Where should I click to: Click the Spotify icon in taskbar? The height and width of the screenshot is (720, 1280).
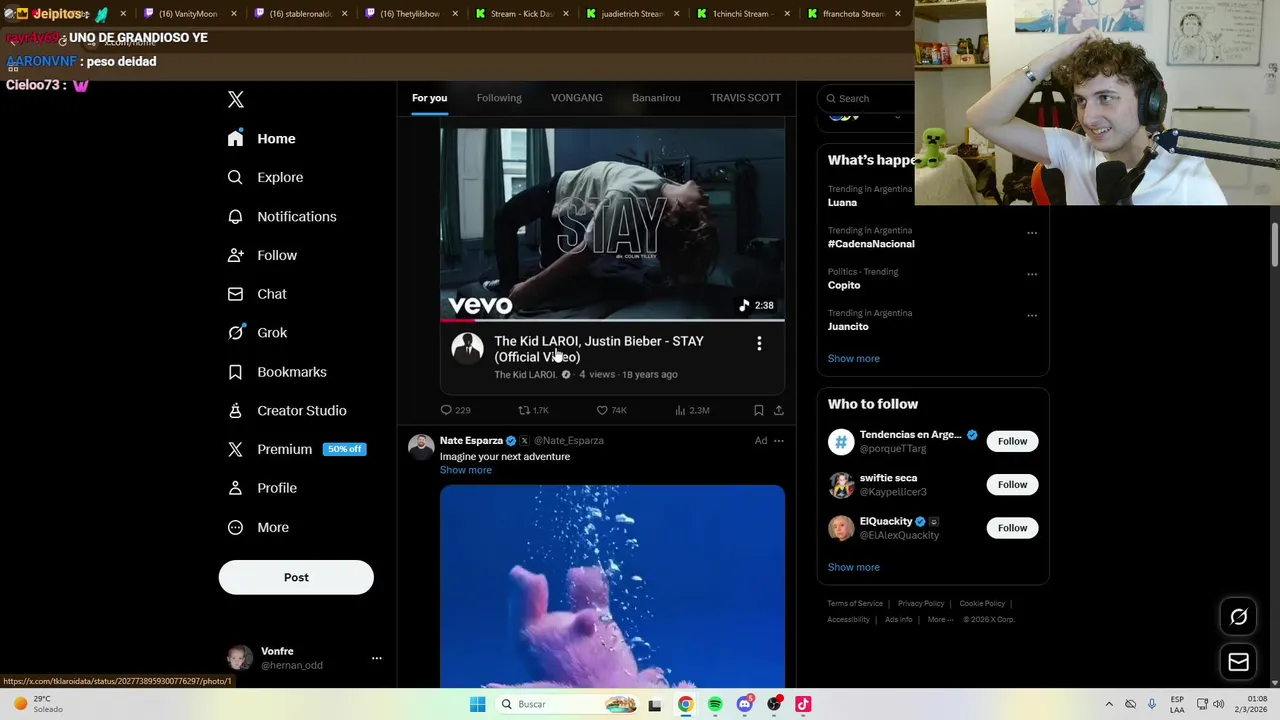tap(715, 704)
